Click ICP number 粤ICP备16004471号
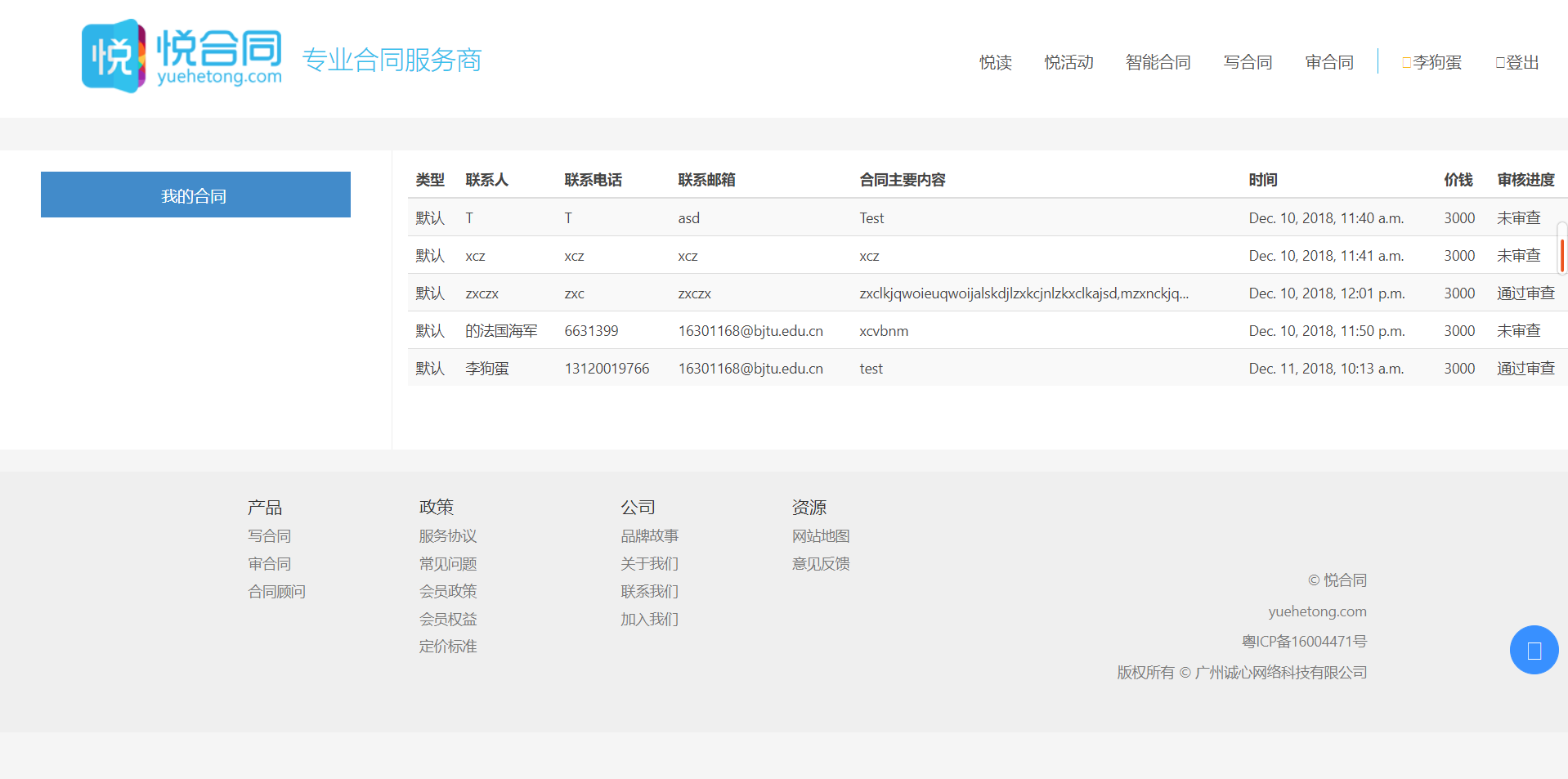This screenshot has height=779, width=1568. [1304, 642]
